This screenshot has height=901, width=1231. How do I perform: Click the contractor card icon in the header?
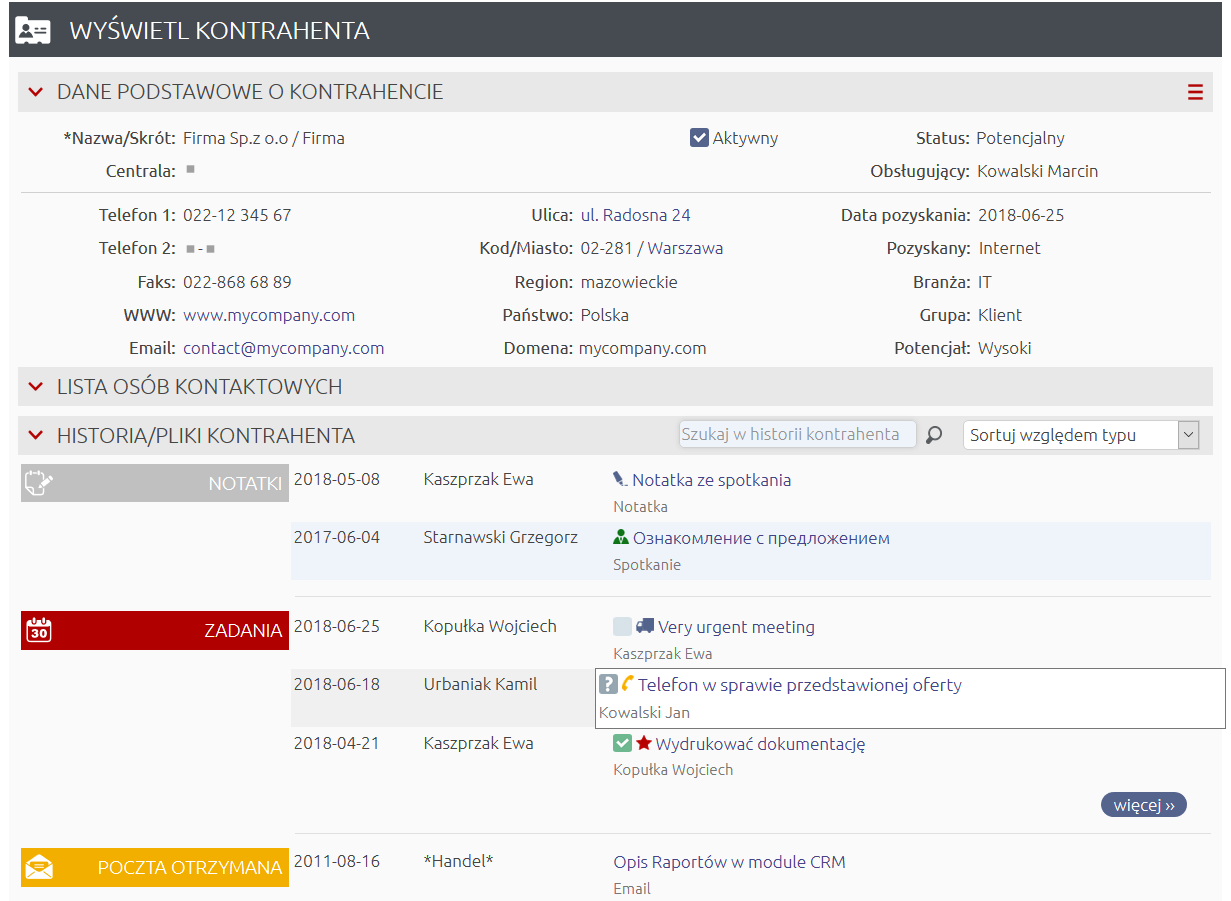[x=33, y=30]
